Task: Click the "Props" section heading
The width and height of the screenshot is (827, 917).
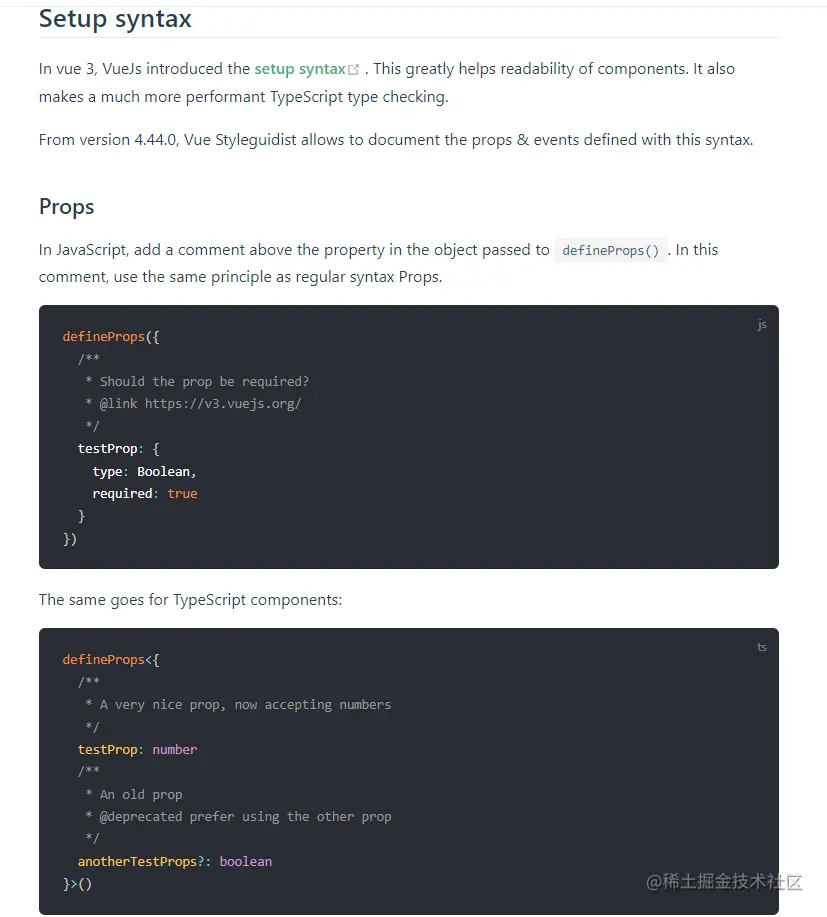Action: (66, 207)
